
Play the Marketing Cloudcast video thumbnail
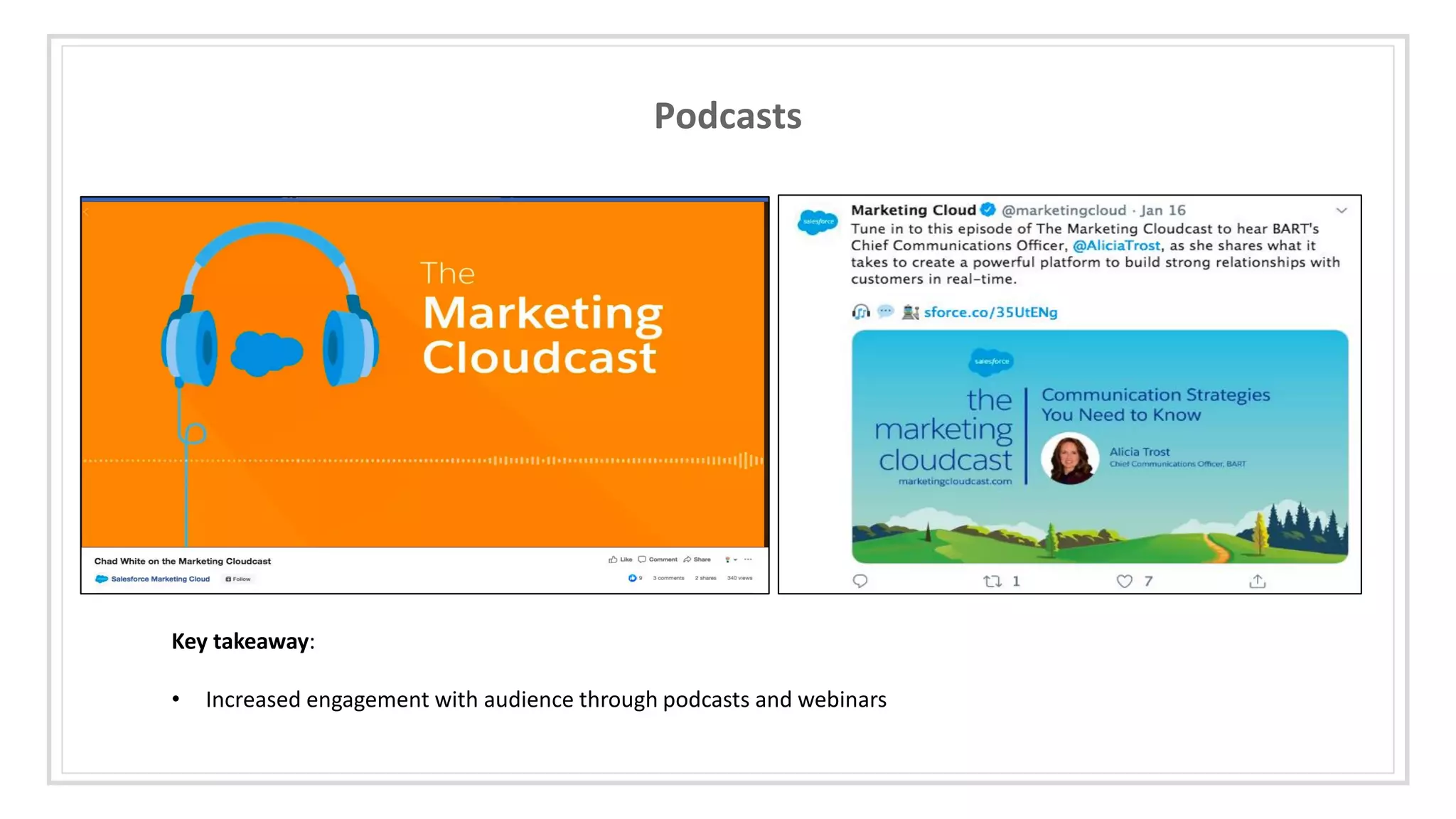coord(424,375)
